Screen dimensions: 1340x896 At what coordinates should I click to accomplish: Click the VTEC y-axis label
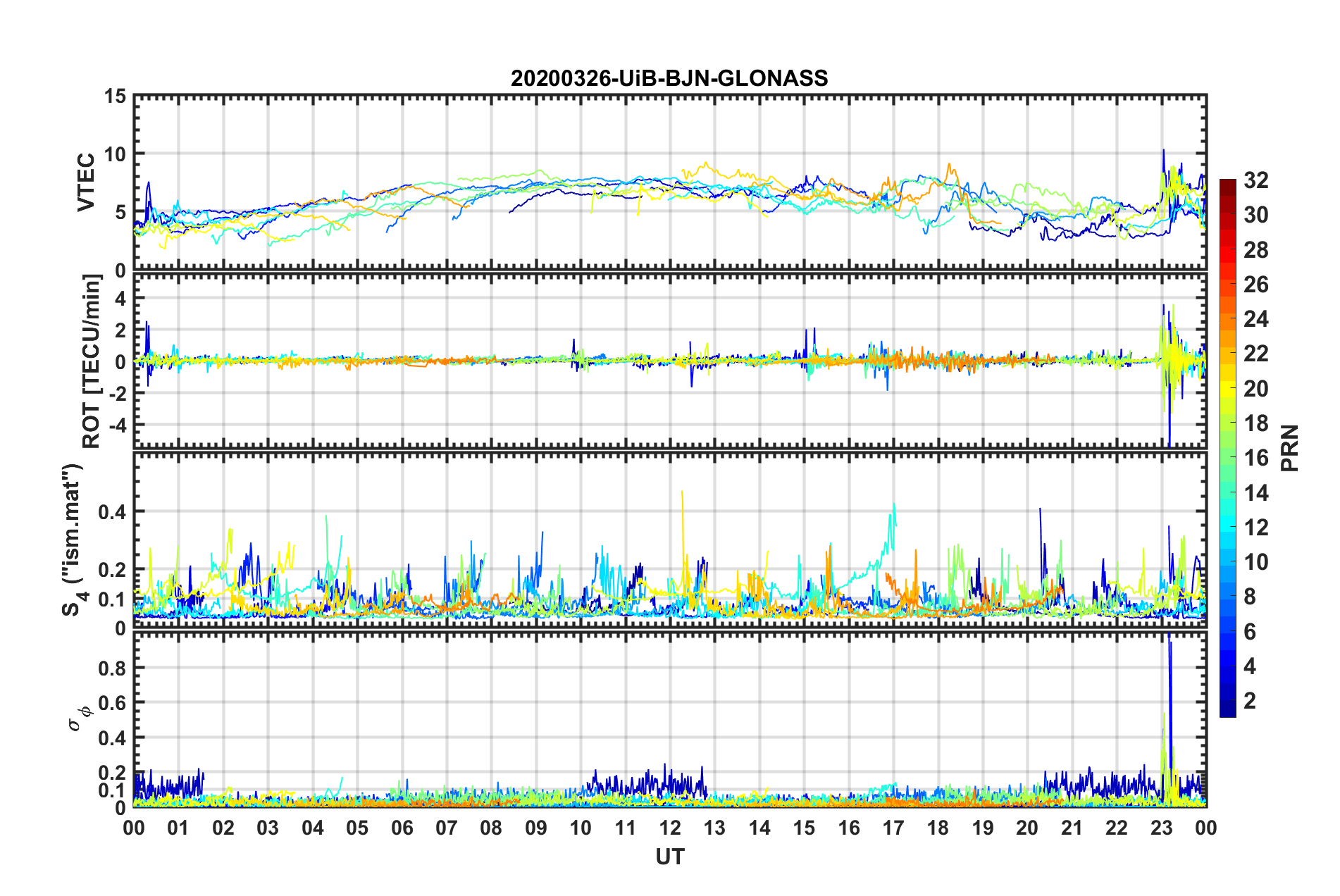pyautogui.click(x=86, y=182)
